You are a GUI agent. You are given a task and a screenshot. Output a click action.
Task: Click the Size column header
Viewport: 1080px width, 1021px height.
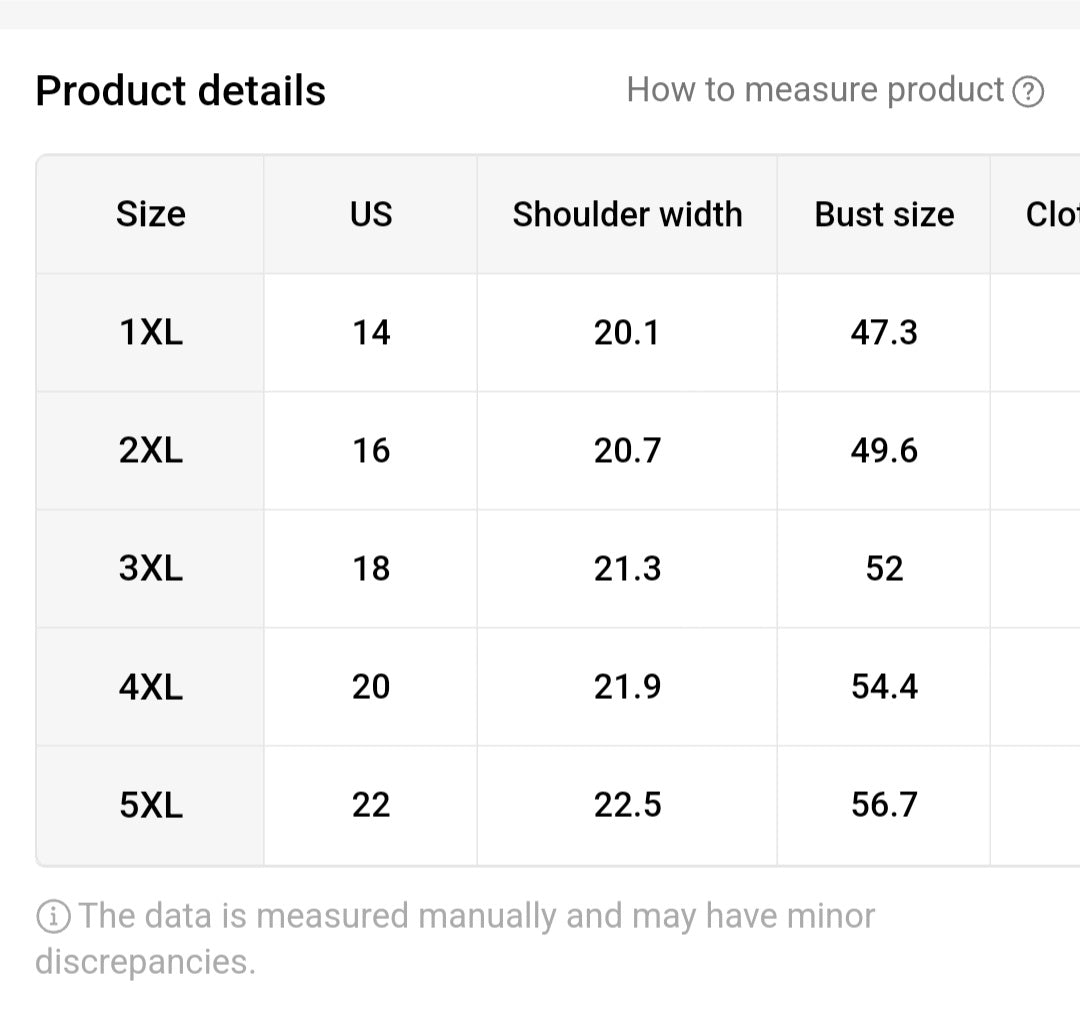pyautogui.click(x=150, y=214)
